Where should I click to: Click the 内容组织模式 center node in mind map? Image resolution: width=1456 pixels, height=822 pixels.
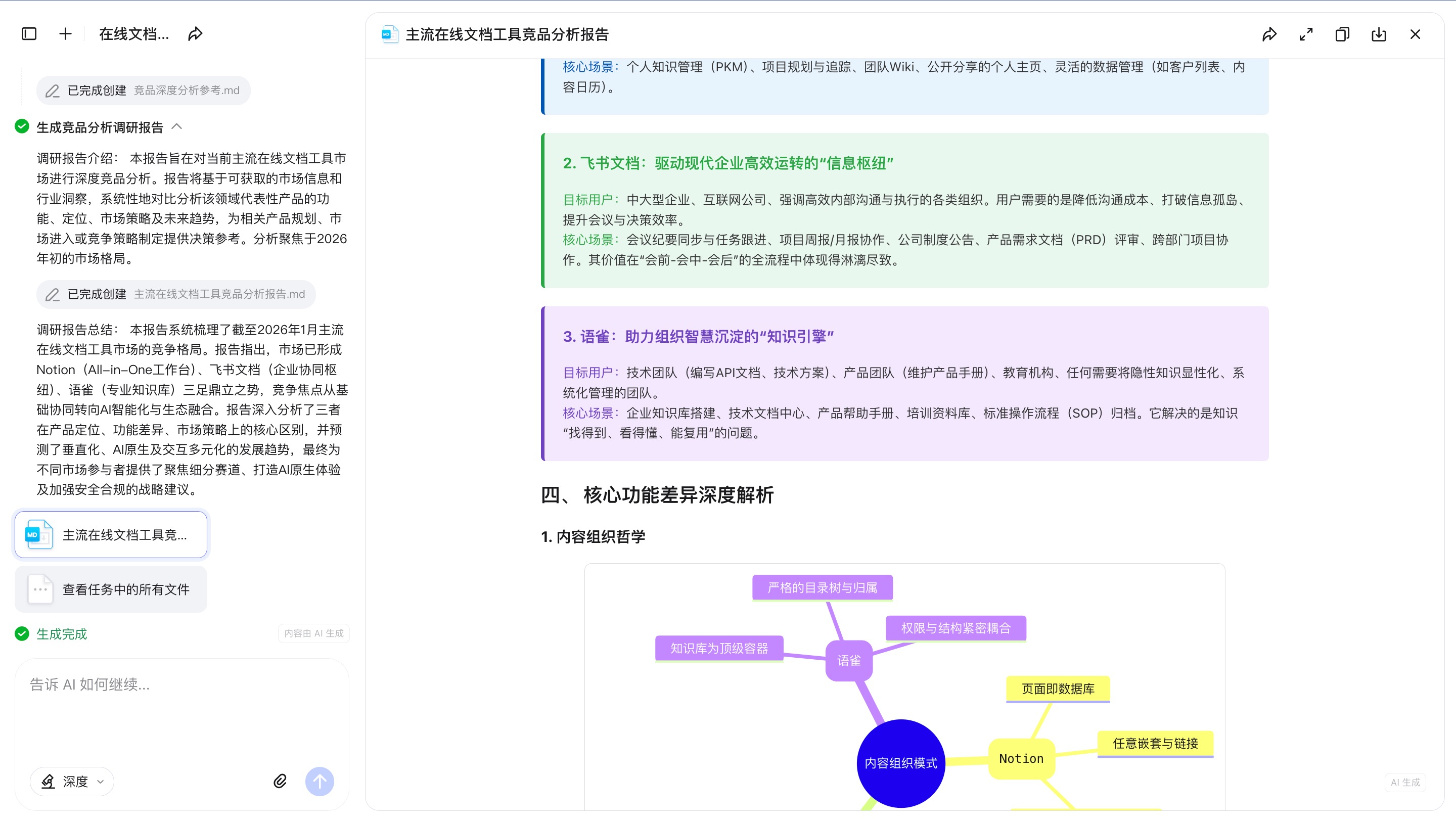coord(900,763)
